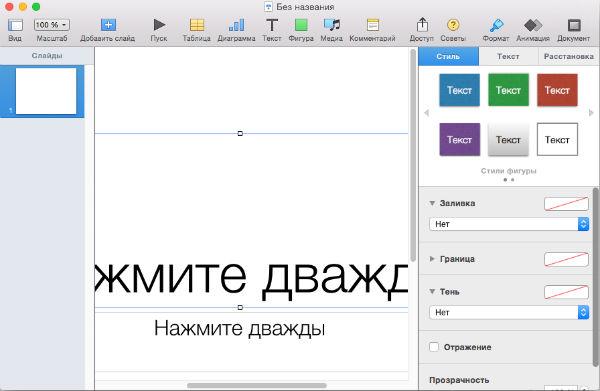
Task: Add a comment with Комментарий icon
Action: [372, 25]
